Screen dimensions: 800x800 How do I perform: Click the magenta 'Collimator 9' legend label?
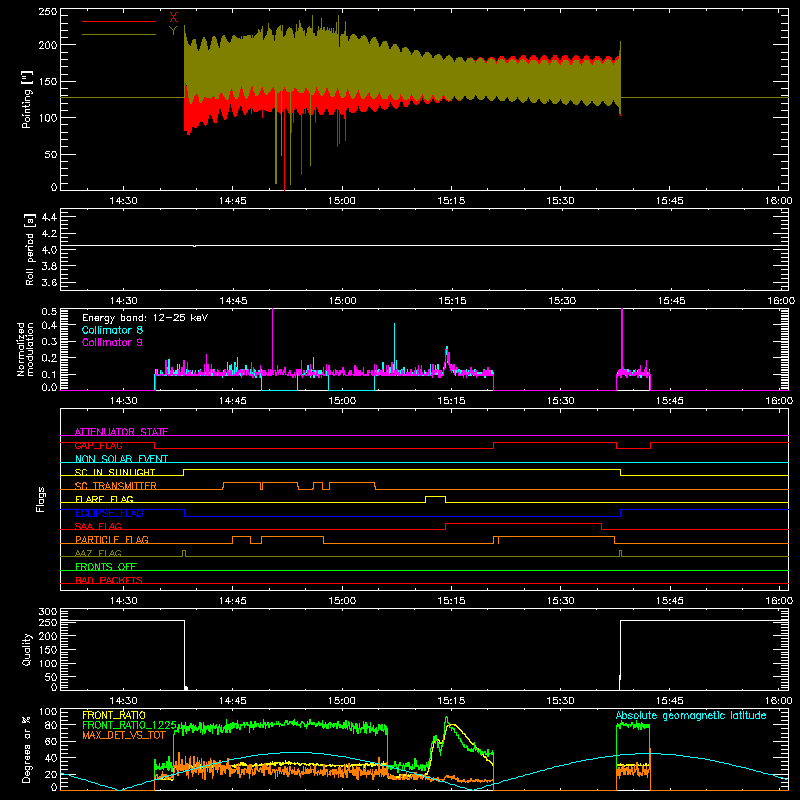[x=112, y=342]
